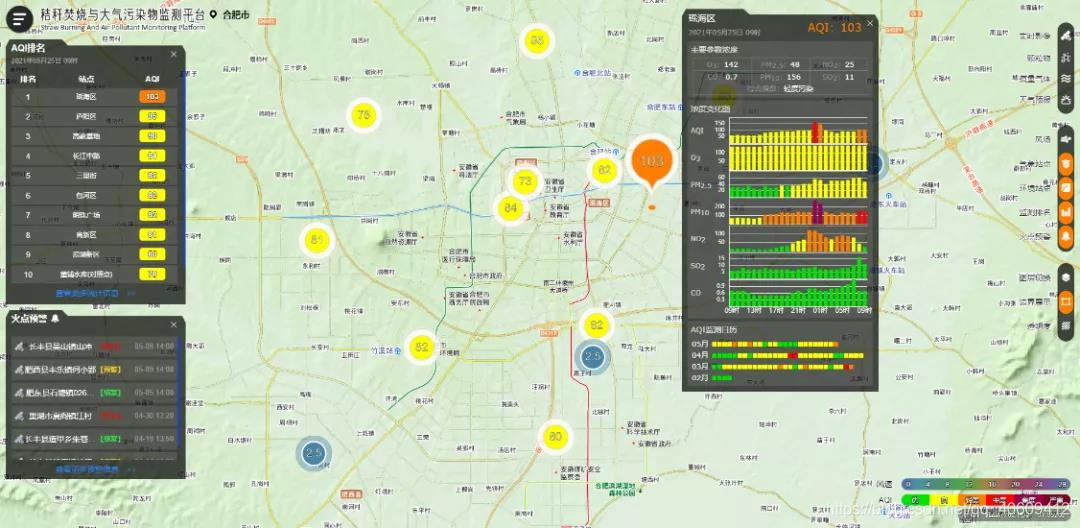The width and height of the screenshot is (1080, 528).
Task: Select rank 10 row in AQI ranking
Action: (x=94, y=274)
